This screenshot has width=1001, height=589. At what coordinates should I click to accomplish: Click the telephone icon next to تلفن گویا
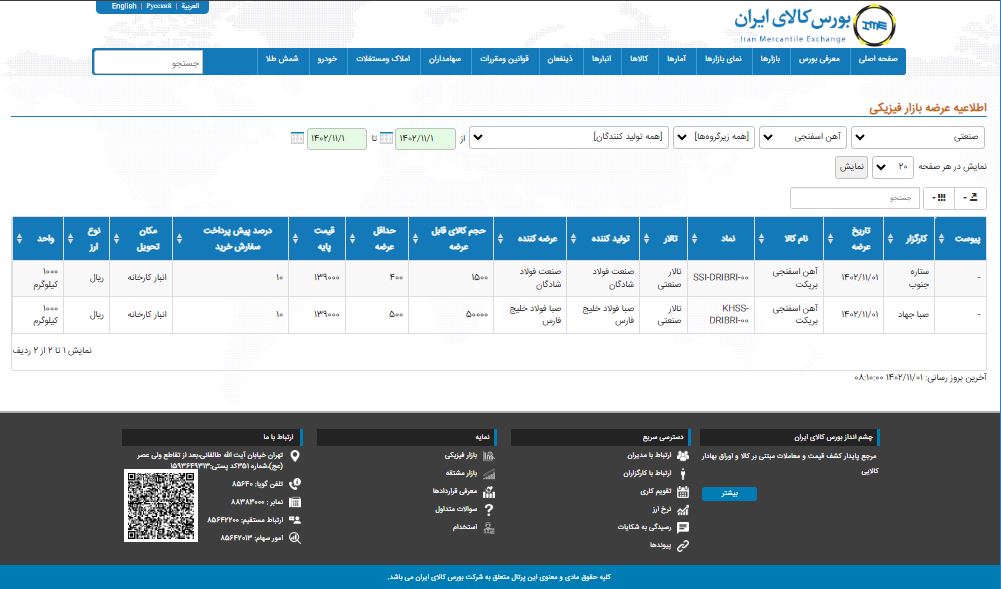tap(295, 484)
